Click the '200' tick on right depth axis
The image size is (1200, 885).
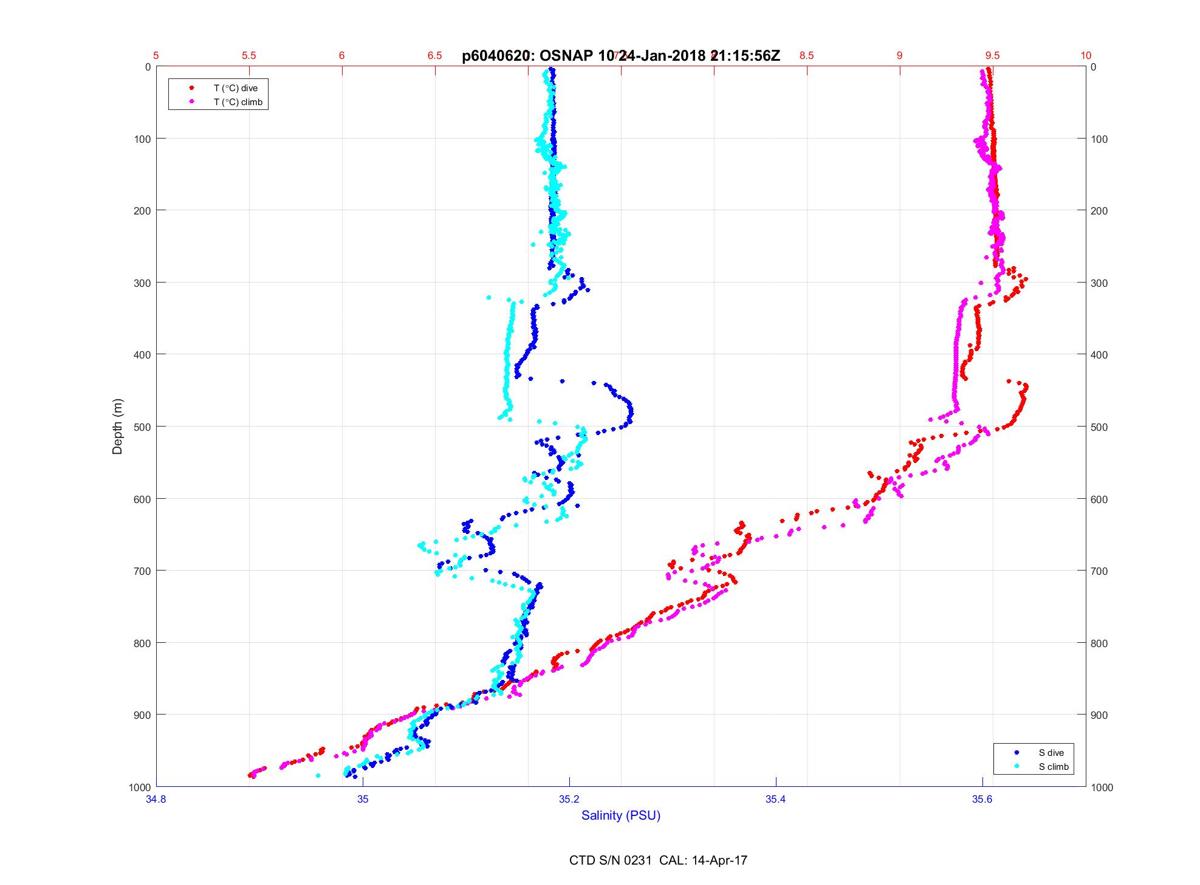point(1101,211)
